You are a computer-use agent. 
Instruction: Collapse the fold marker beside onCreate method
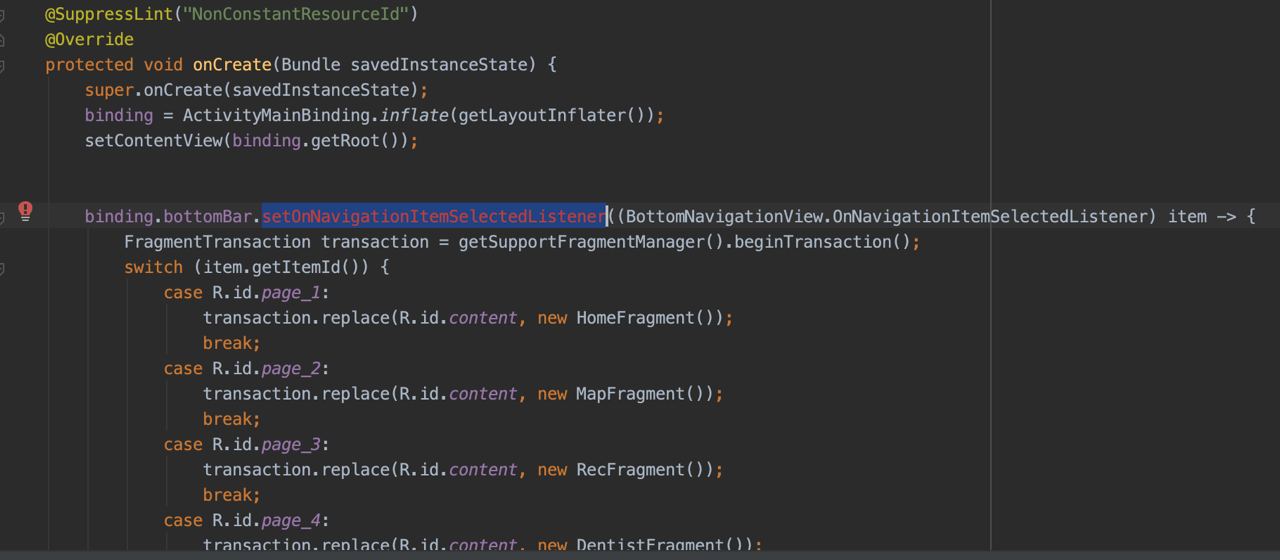3,65
